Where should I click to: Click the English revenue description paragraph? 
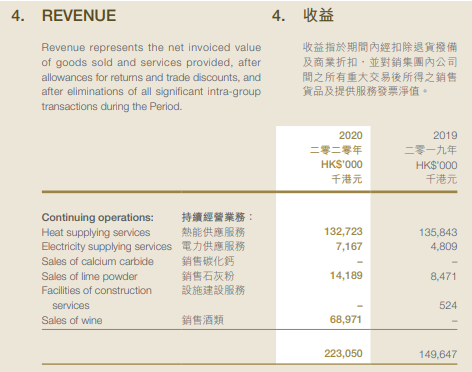(x=151, y=77)
